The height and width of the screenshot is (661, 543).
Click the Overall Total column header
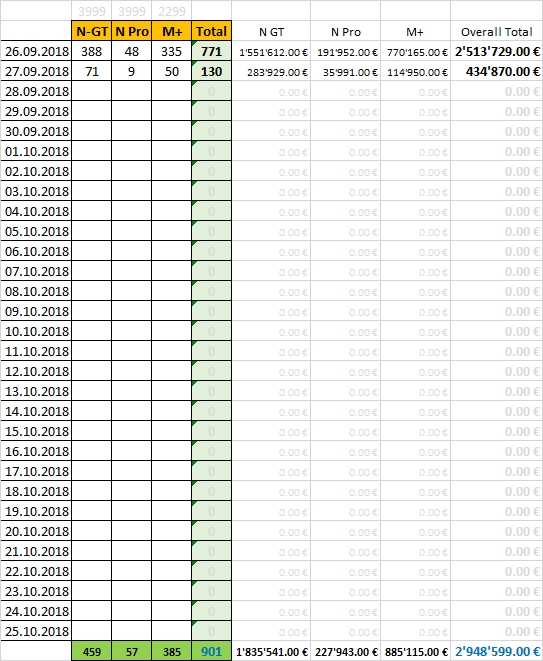(497, 32)
